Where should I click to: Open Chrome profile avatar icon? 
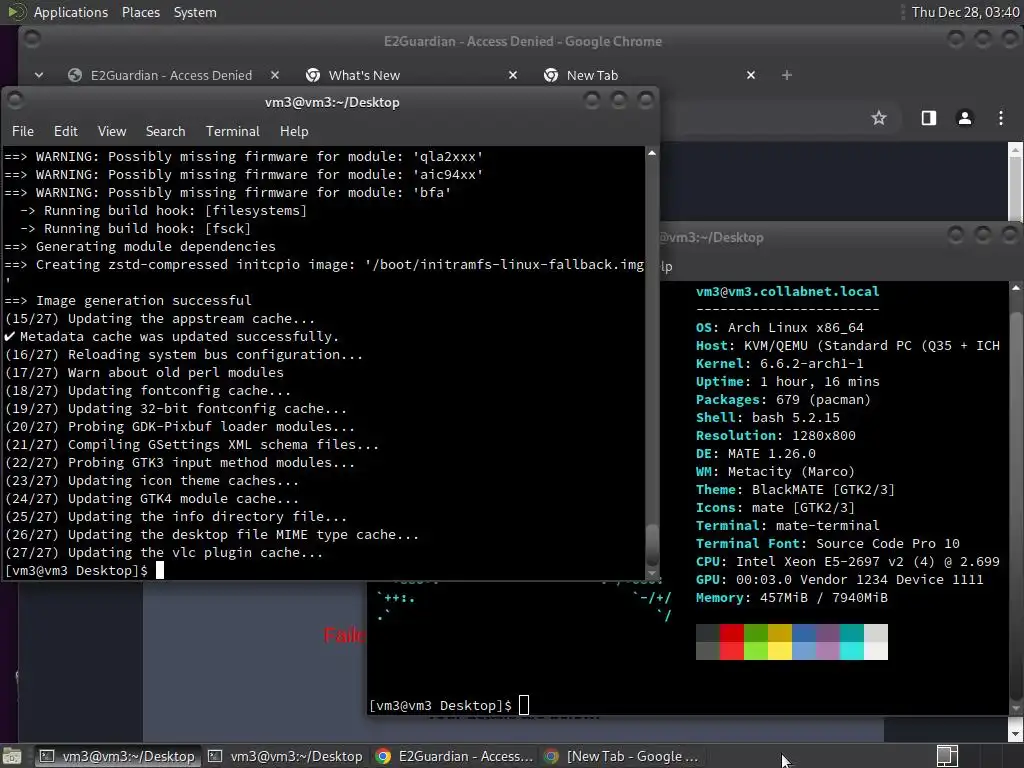point(965,118)
